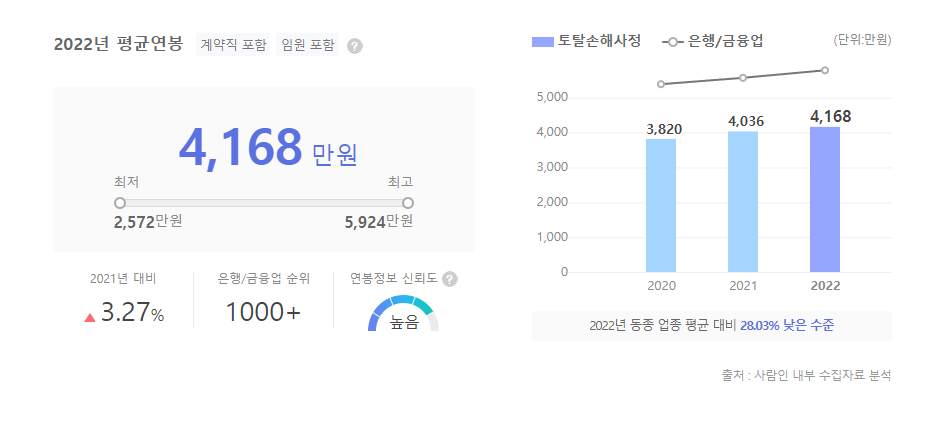Select the 임원 포함 tag
The height and width of the screenshot is (428, 950).
coord(308,45)
